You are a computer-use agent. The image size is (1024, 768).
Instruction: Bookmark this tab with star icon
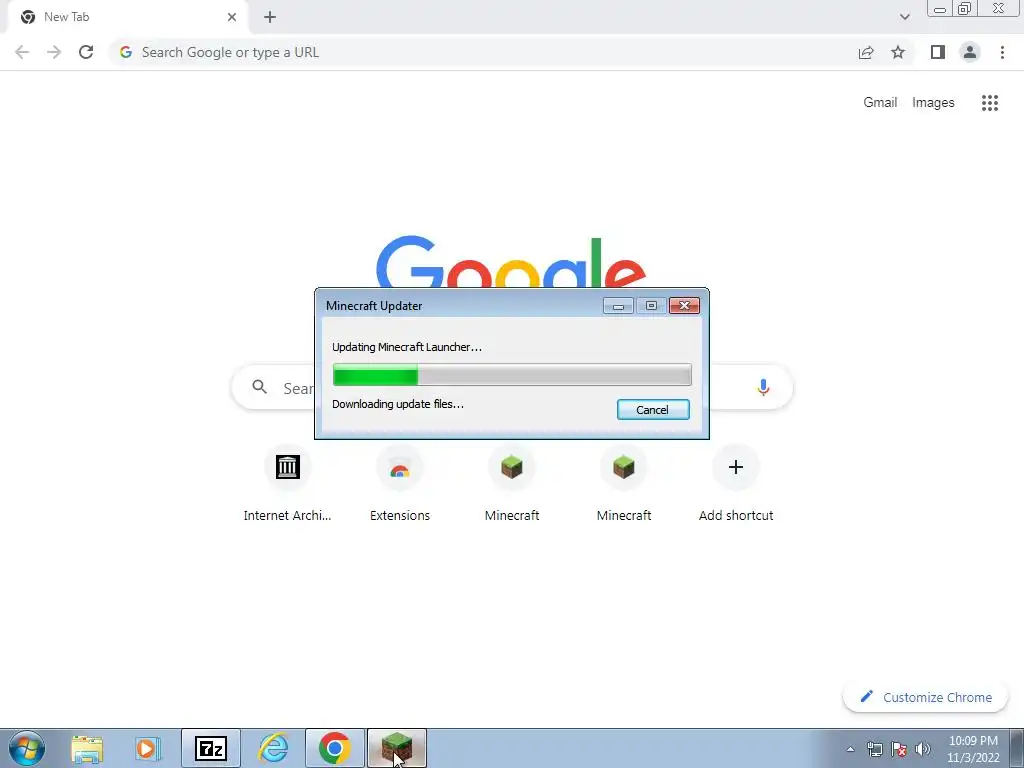[x=898, y=52]
